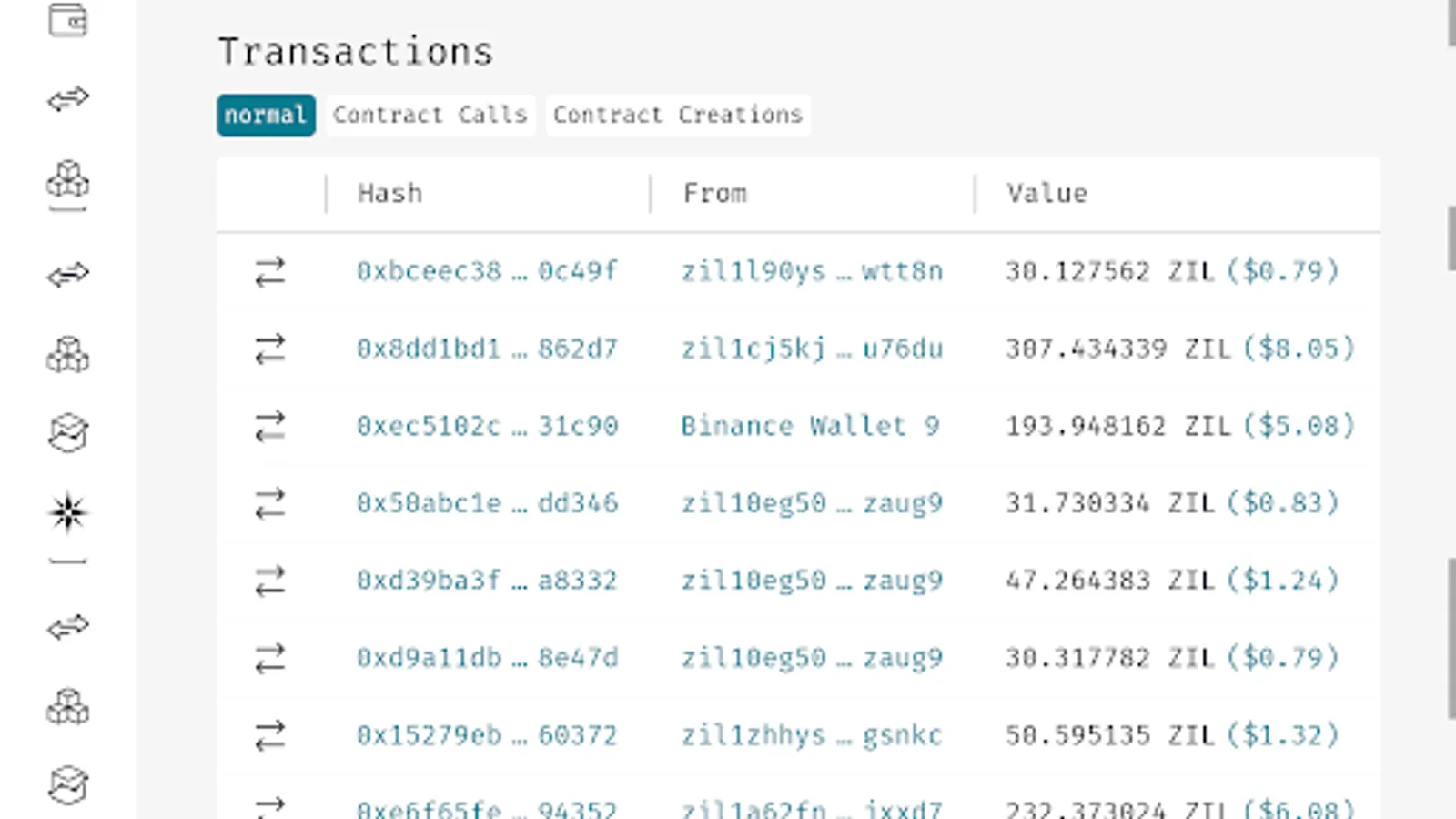This screenshot has width=1456, height=819.
Task: Open the Binance Wallet 9 address
Action: click(810, 426)
